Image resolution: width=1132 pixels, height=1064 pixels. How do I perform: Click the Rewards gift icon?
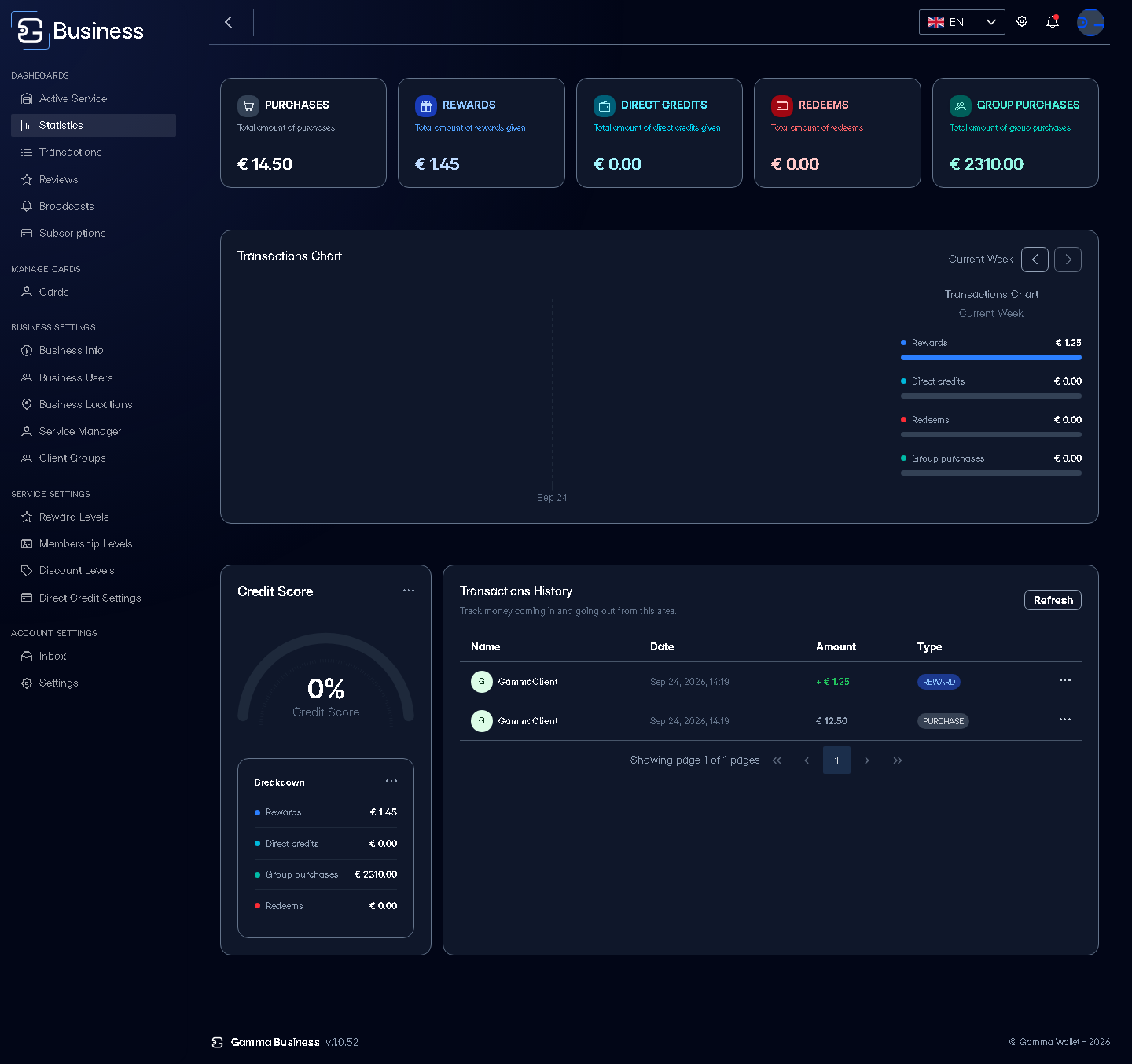tap(426, 105)
